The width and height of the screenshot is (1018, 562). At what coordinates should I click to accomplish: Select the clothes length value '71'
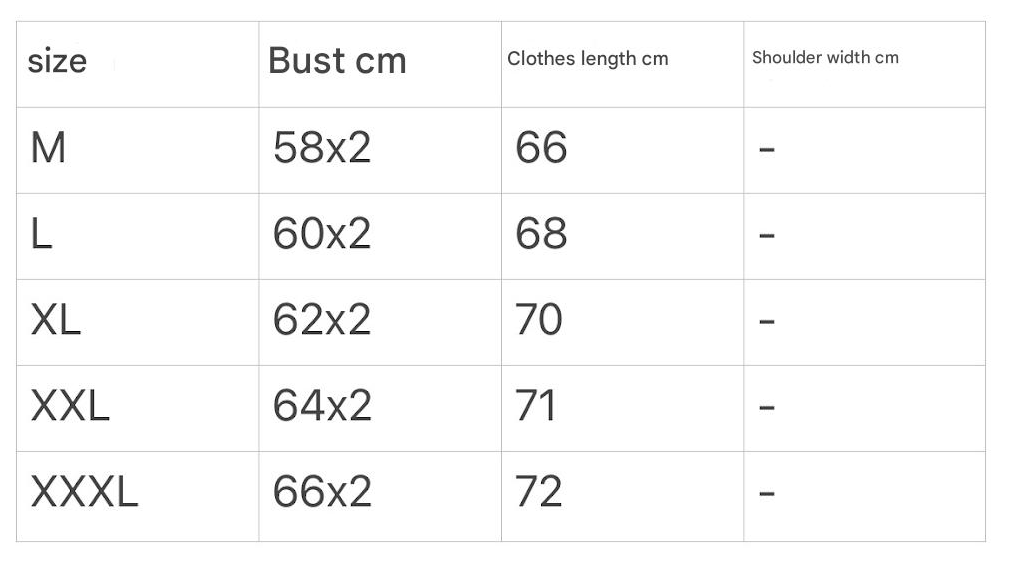point(536,406)
